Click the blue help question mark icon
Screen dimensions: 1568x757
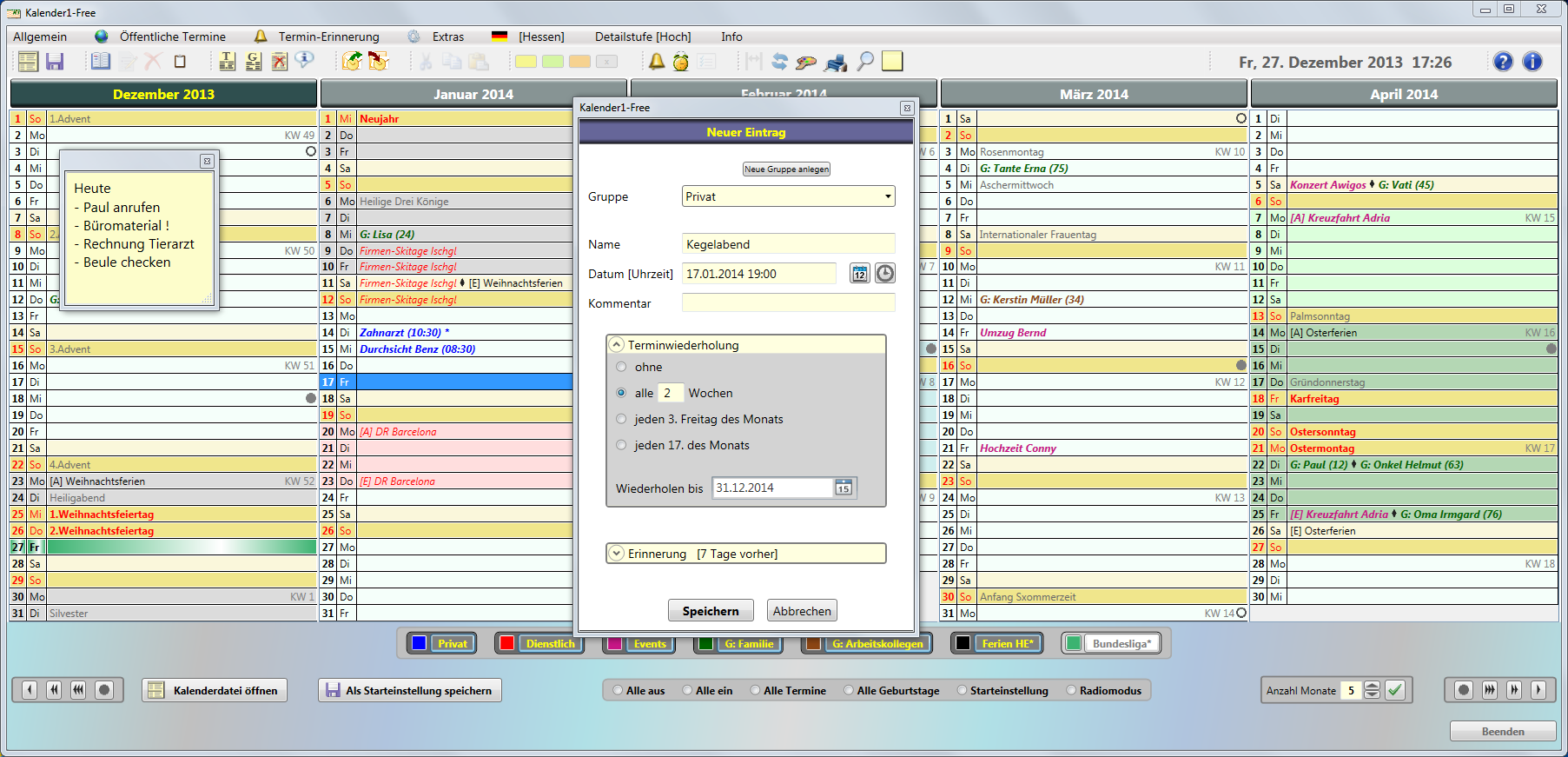[x=1503, y=62]
